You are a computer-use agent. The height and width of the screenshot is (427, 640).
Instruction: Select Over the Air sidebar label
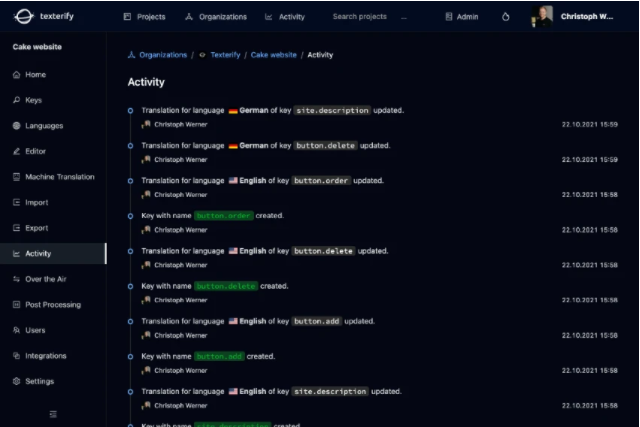click(x=46, y=279)
